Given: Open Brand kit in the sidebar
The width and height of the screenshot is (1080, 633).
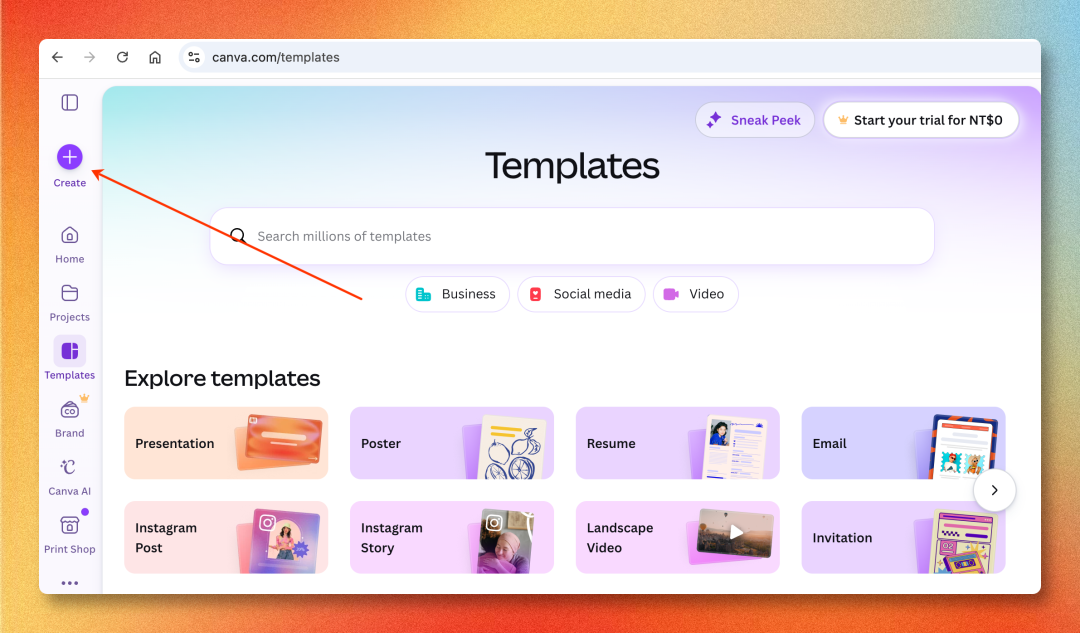Looking at the screenshot, I should (x=70, y=418).
